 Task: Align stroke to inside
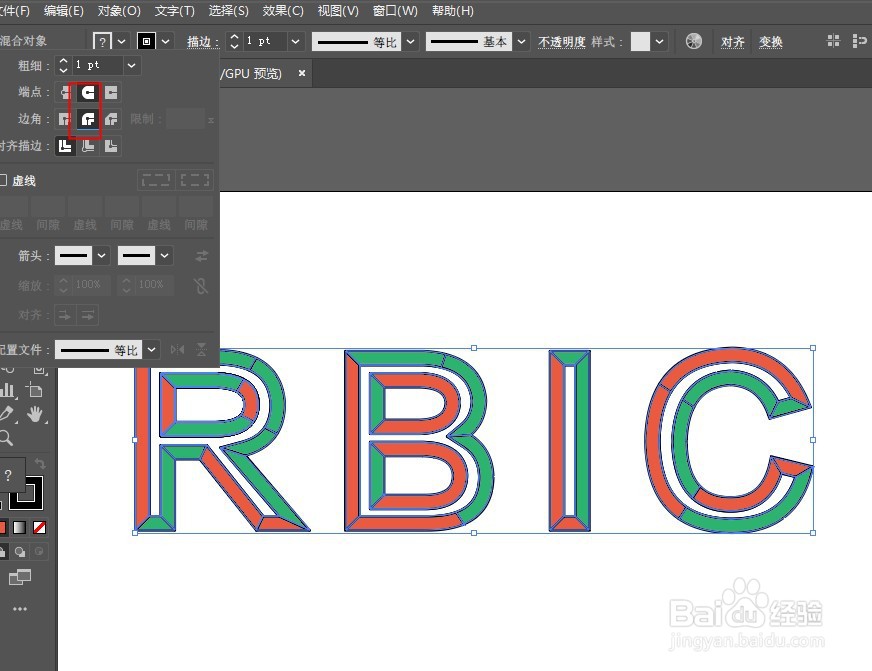point(88,146)
